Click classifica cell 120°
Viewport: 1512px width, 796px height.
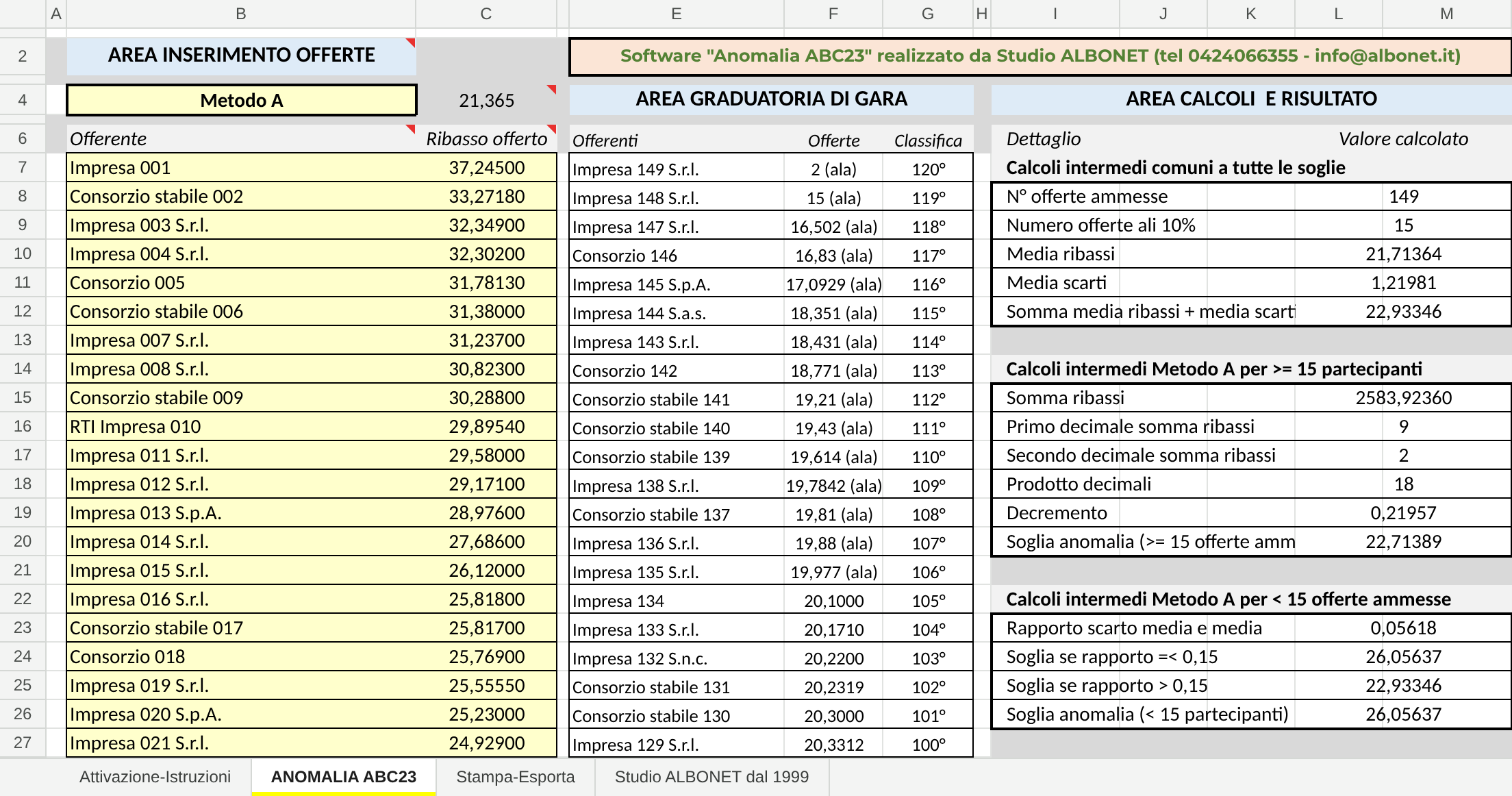pyautogui.click(x=928, y=169)
